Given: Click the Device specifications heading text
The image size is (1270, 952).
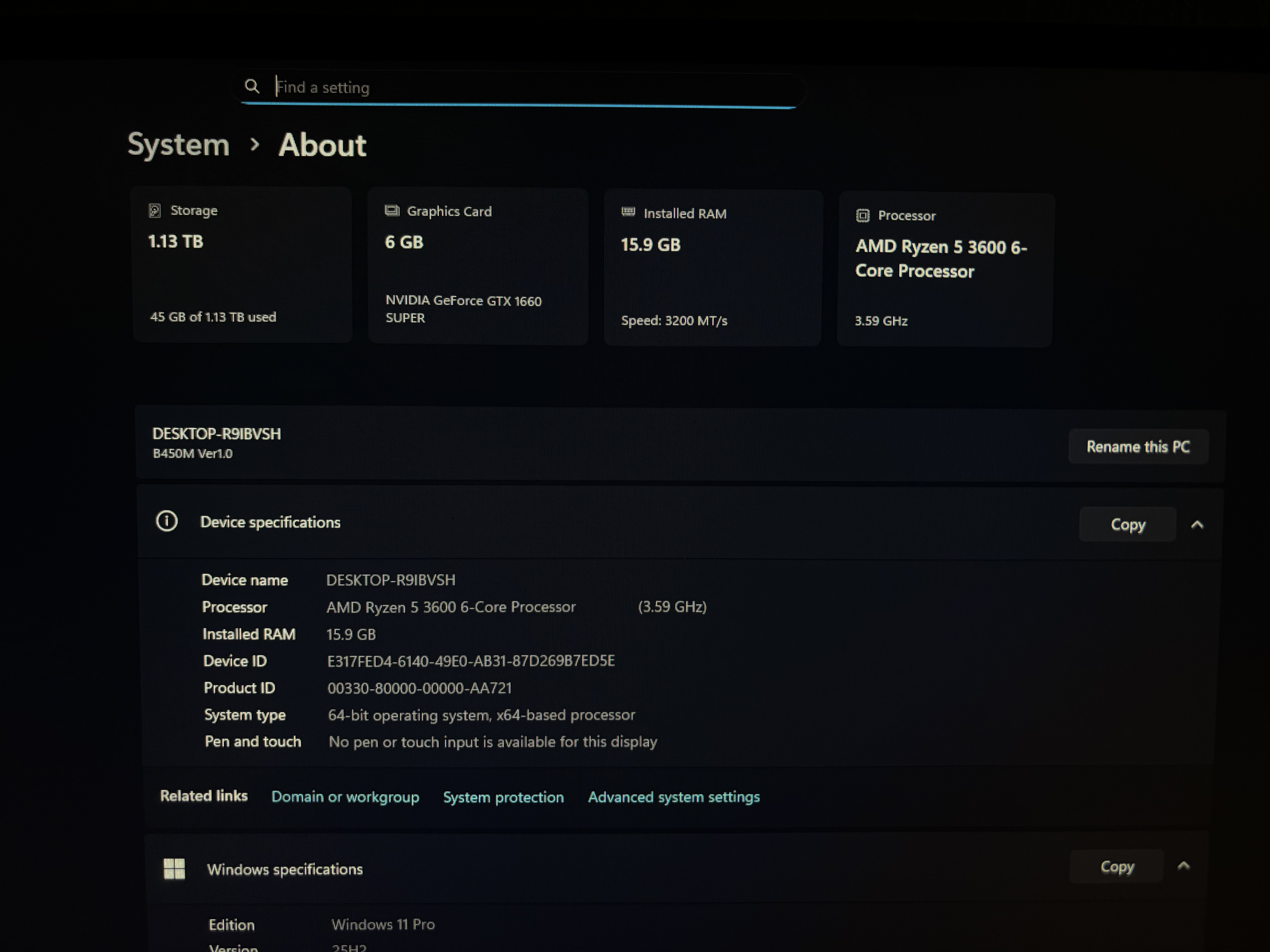Looking at the screenshot, I should coord(270,522).
